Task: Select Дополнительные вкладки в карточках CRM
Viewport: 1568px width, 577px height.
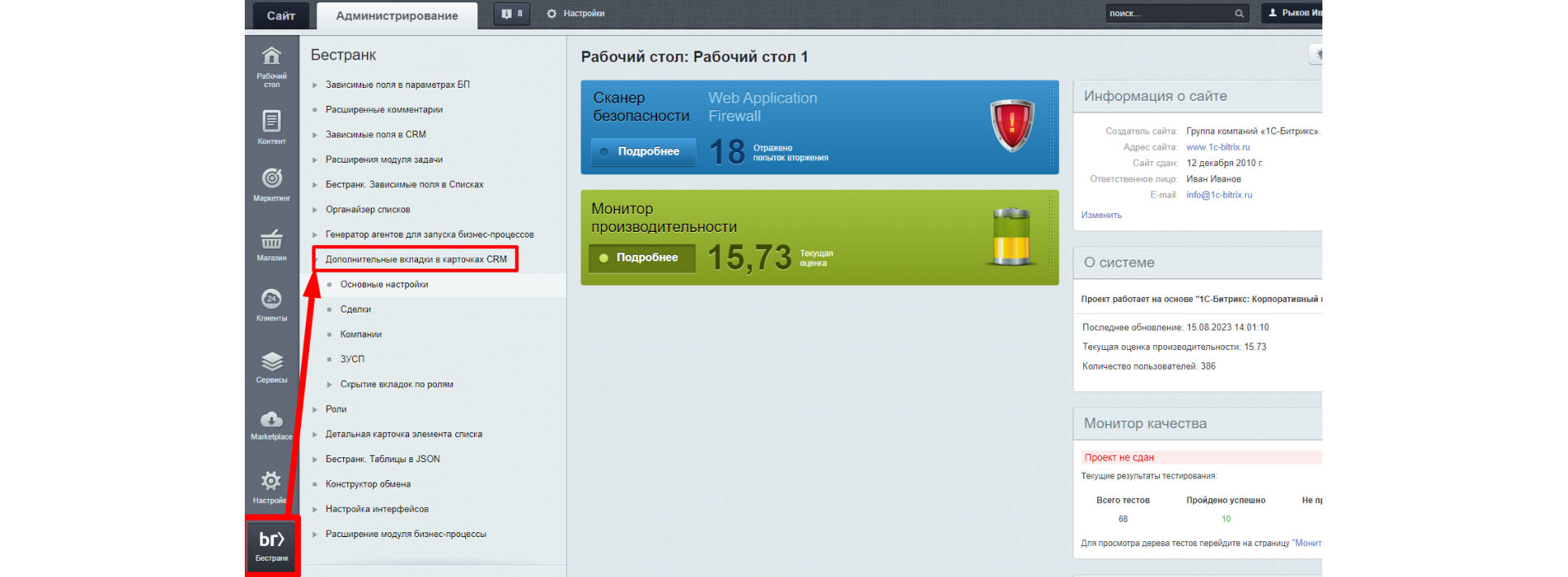Action: pyautogui.click(x=416, y=260)
